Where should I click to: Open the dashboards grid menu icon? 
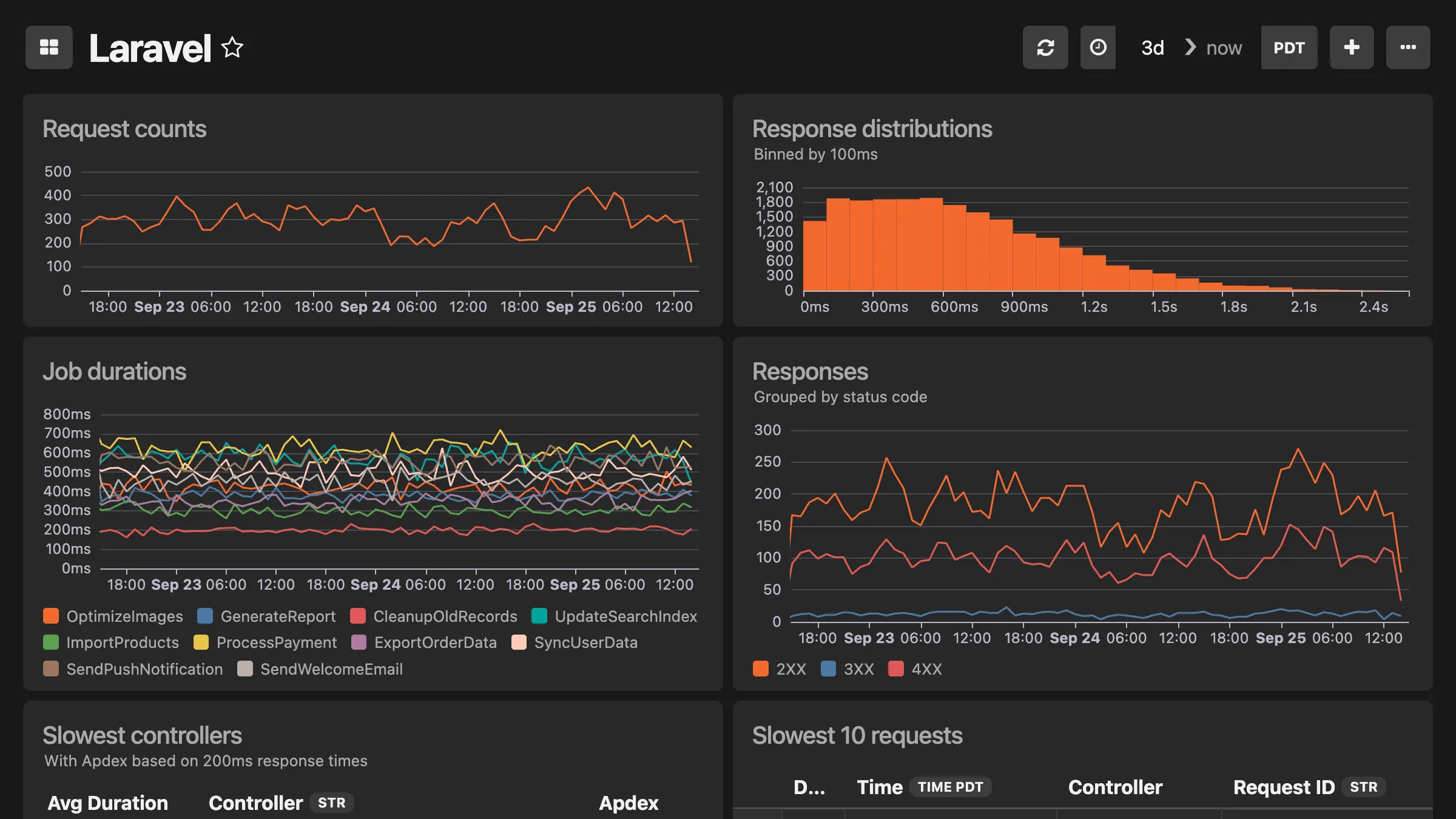pyautogui.click(x=49, y=47)
